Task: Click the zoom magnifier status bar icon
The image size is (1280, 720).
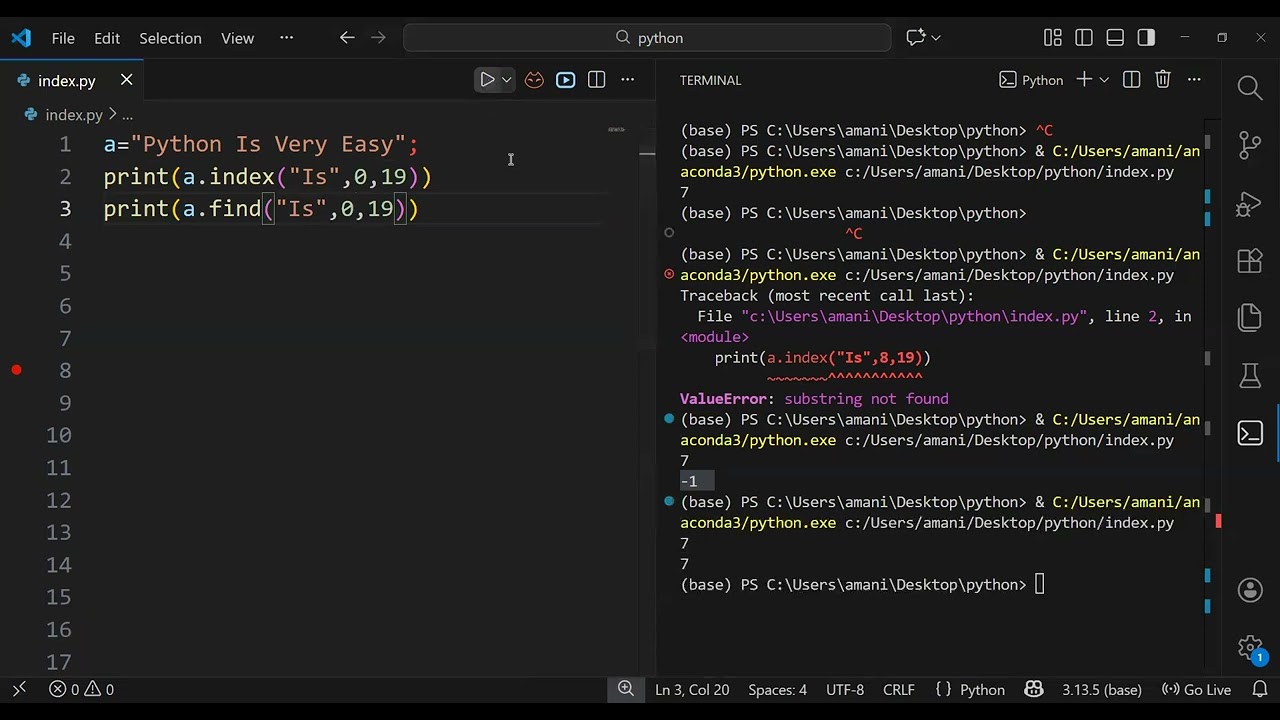Action: pos(625,689)
